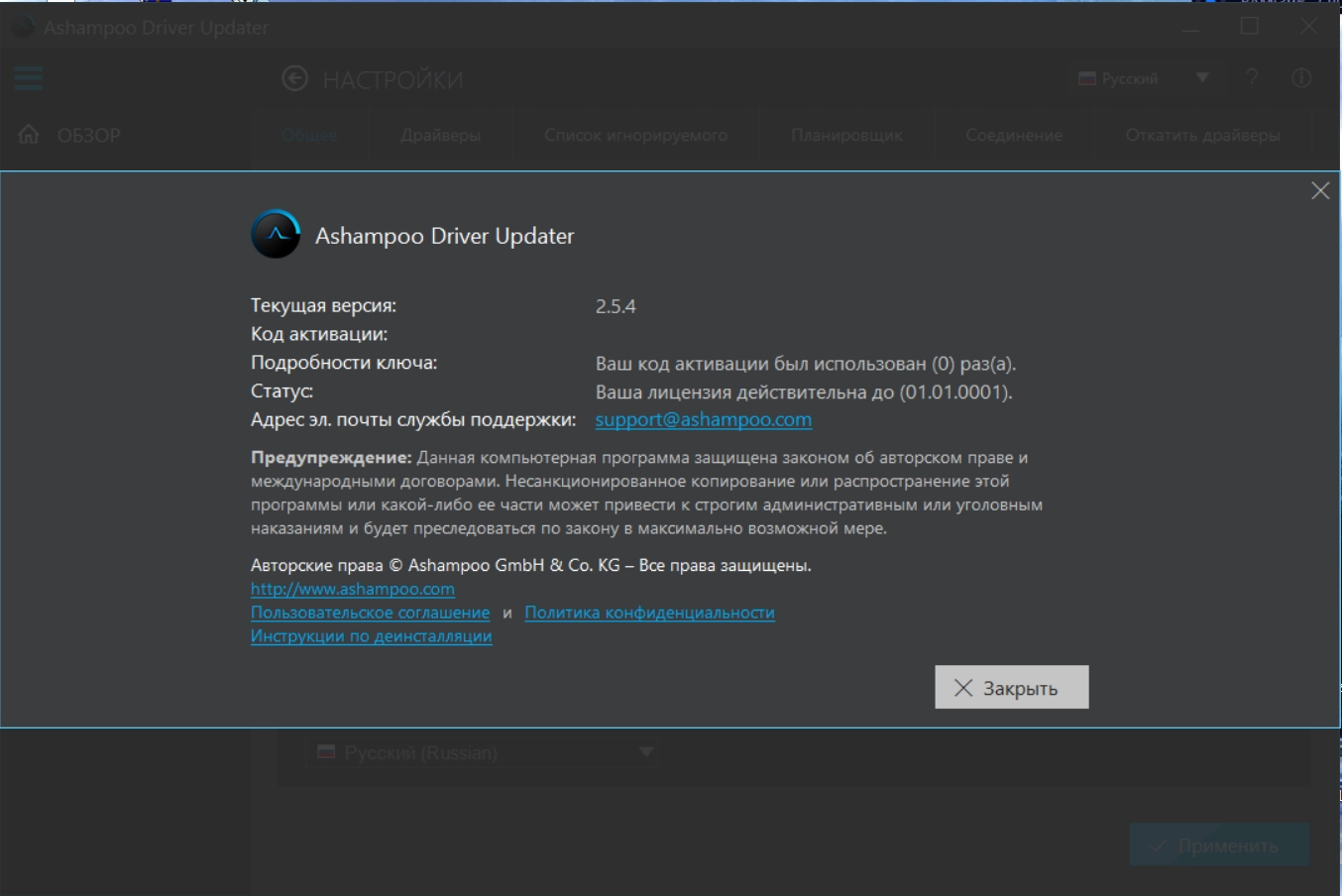The width and height of the screenshot is (1342, 896).
Task: Click the Политика конфиденциальности link
Action: [x=649, y=613]
